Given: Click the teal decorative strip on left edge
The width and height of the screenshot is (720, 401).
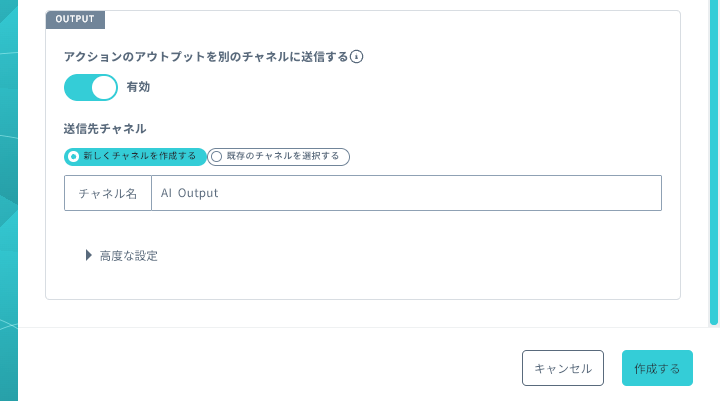Looking at the screenshot, I should click(x=9, y=200).
